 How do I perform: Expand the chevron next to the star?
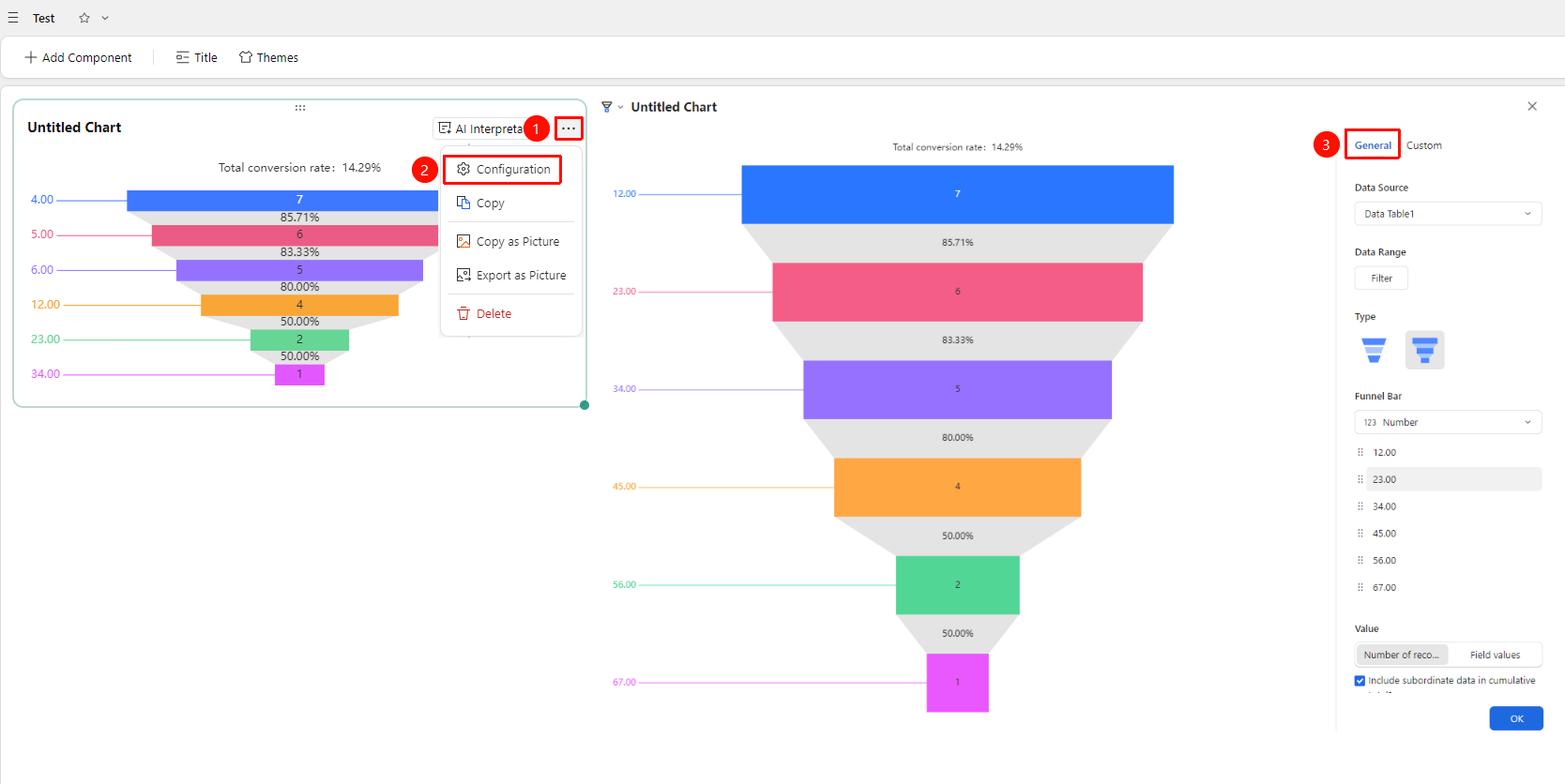tap(105, 18)
